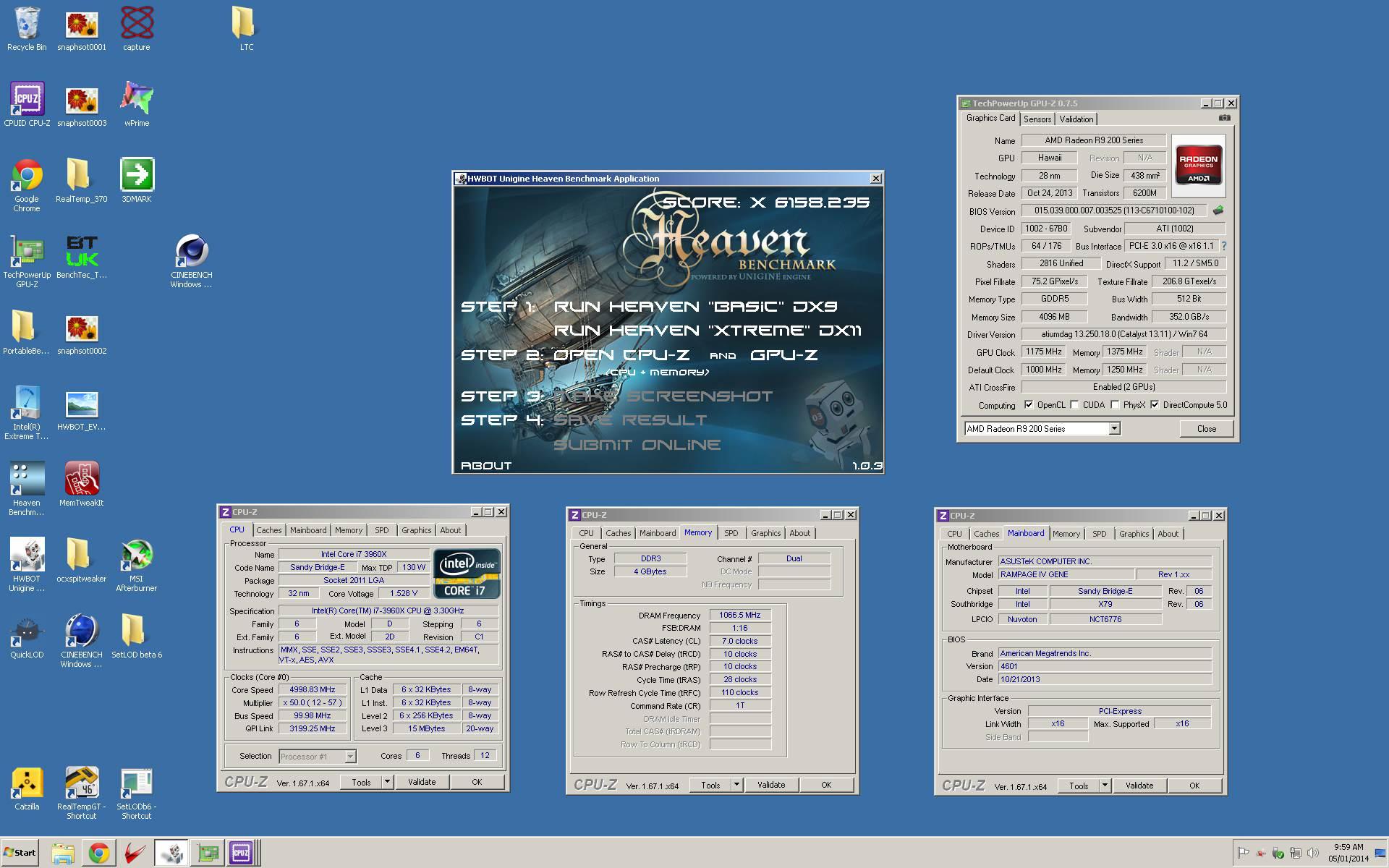1389x868 pixels.
Task: Click About in HWBOT Heaven window
Action: point(486,466)
